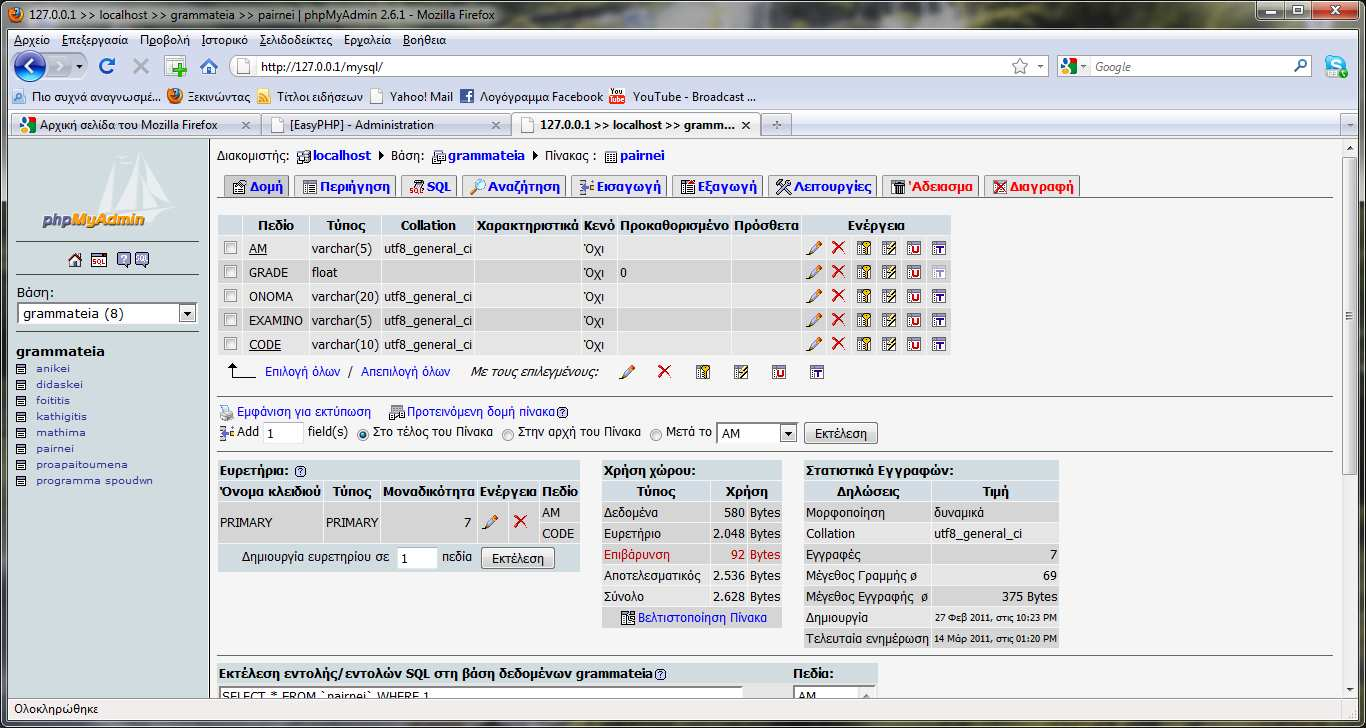Open the foititis table in sidebar
This screenshot has width=1366, height=728.
[x=53, y=400]
